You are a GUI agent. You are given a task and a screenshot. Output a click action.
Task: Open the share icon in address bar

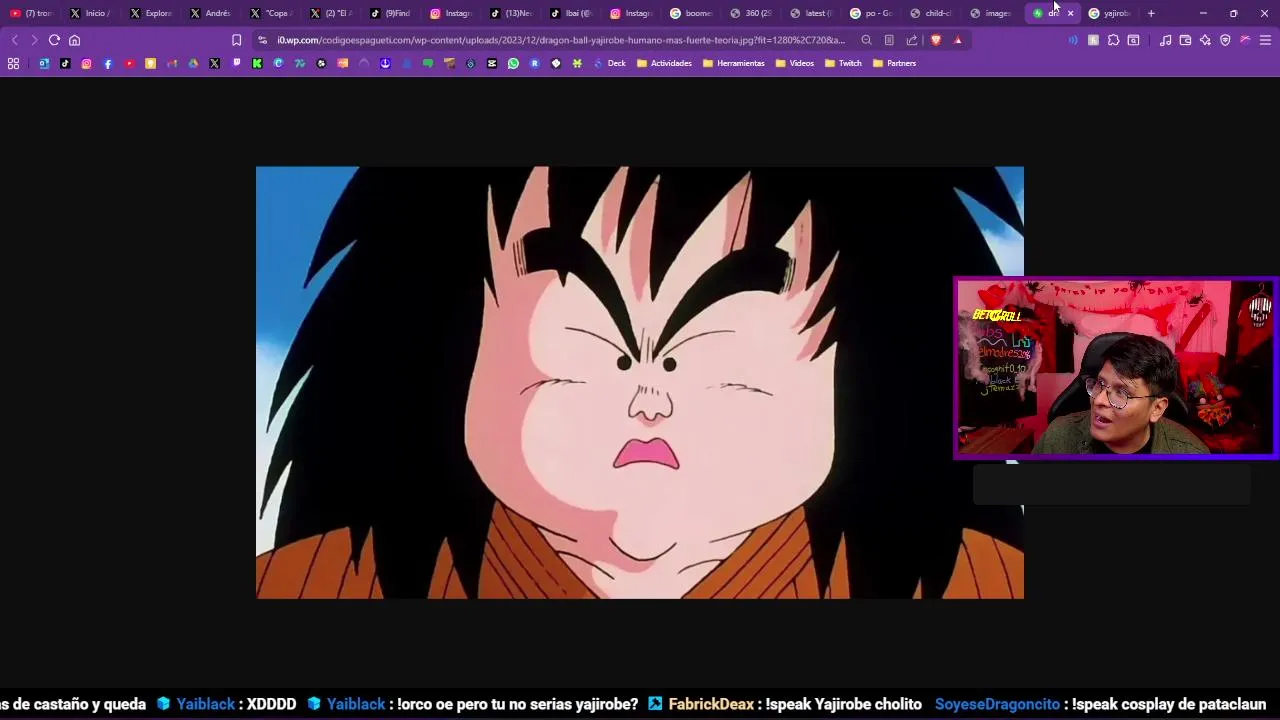tap(912, 40)
